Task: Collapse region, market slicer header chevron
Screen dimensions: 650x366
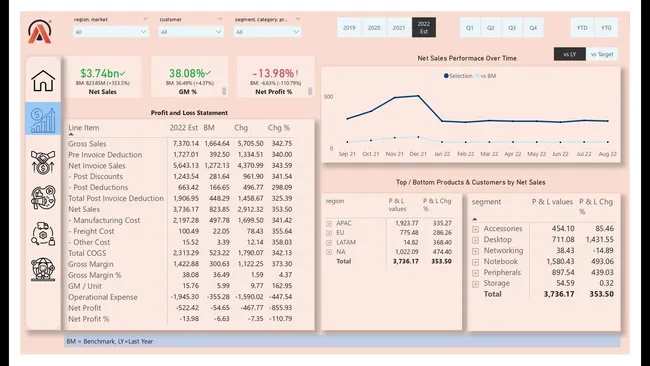Action: tap(145, 19)
